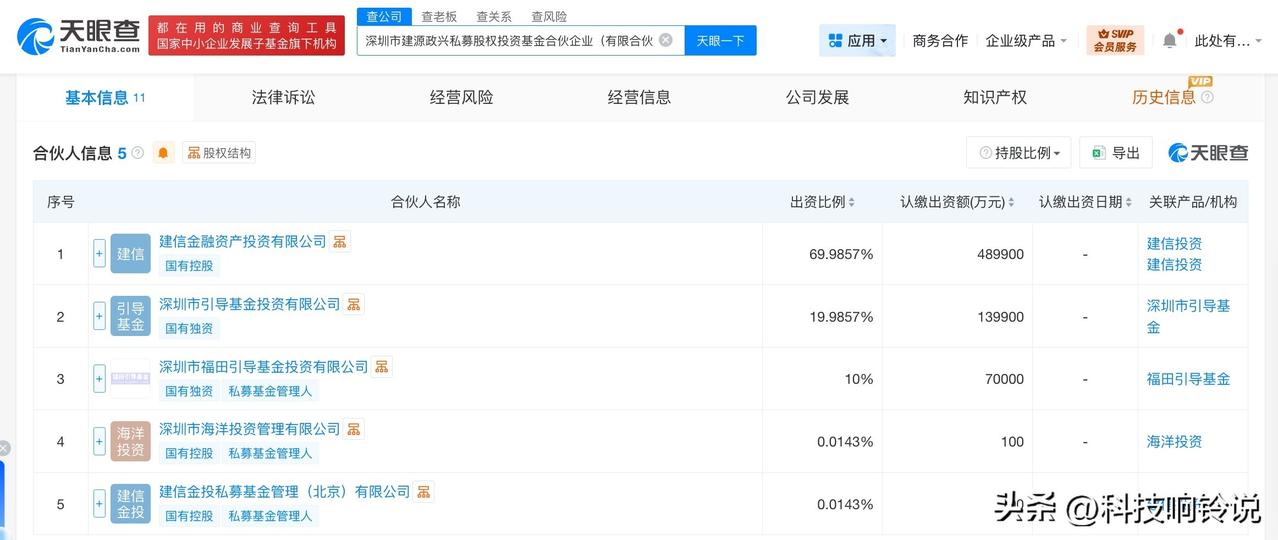Screen dimensions: 1278x540
Task: Open partner 深圳市海洋投资管理有限公司 link
Action: point(250,429)
